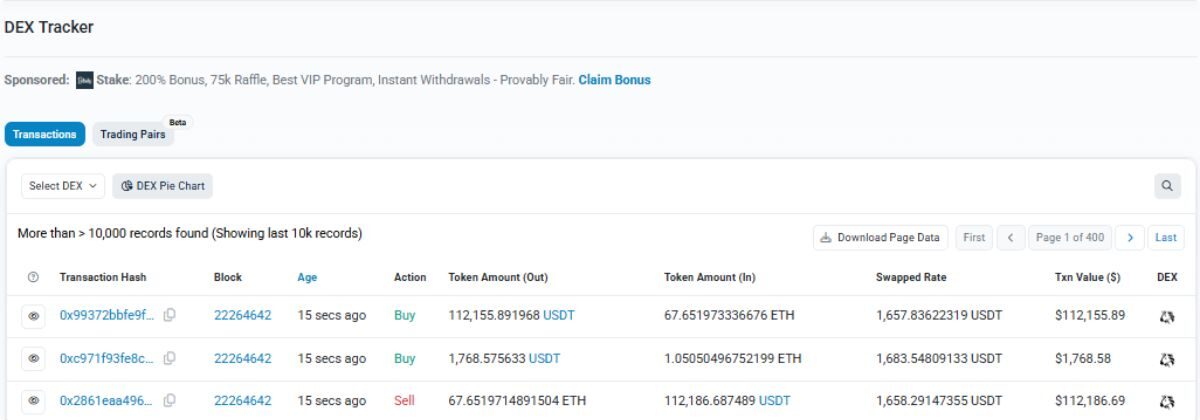Toggle the Age column header format
Screen dimensions: 1200x420
(x=307, y=277)
